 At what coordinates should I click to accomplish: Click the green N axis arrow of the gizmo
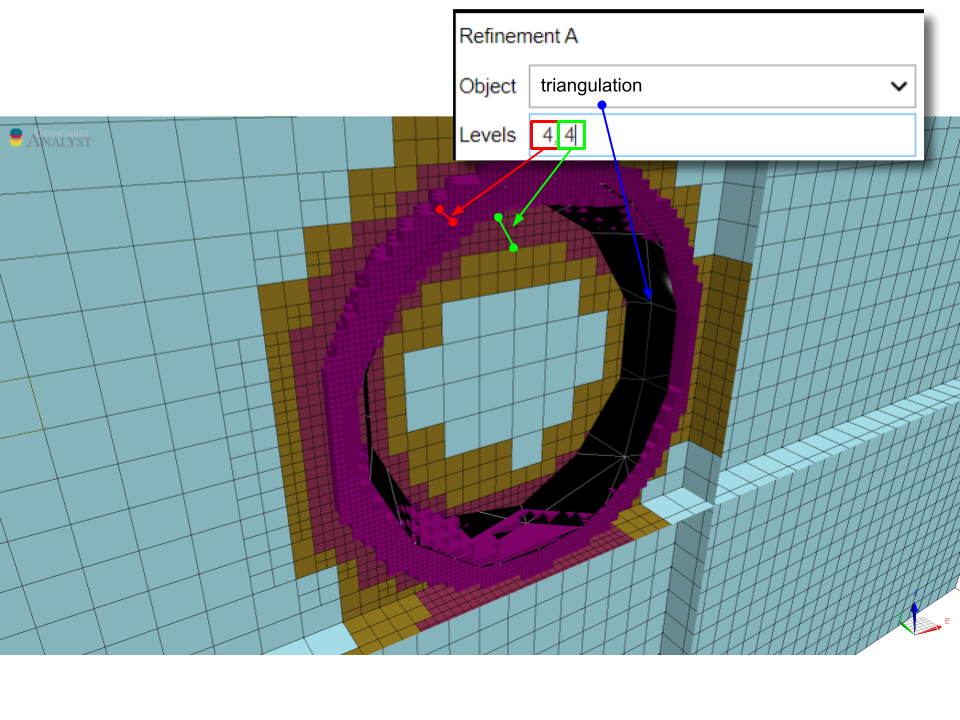(x=903, y=628)
